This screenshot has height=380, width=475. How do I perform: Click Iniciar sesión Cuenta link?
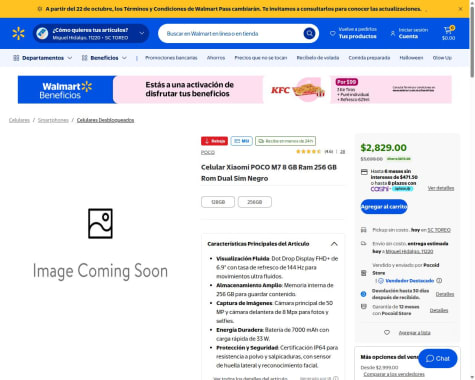tap(413, 33)
